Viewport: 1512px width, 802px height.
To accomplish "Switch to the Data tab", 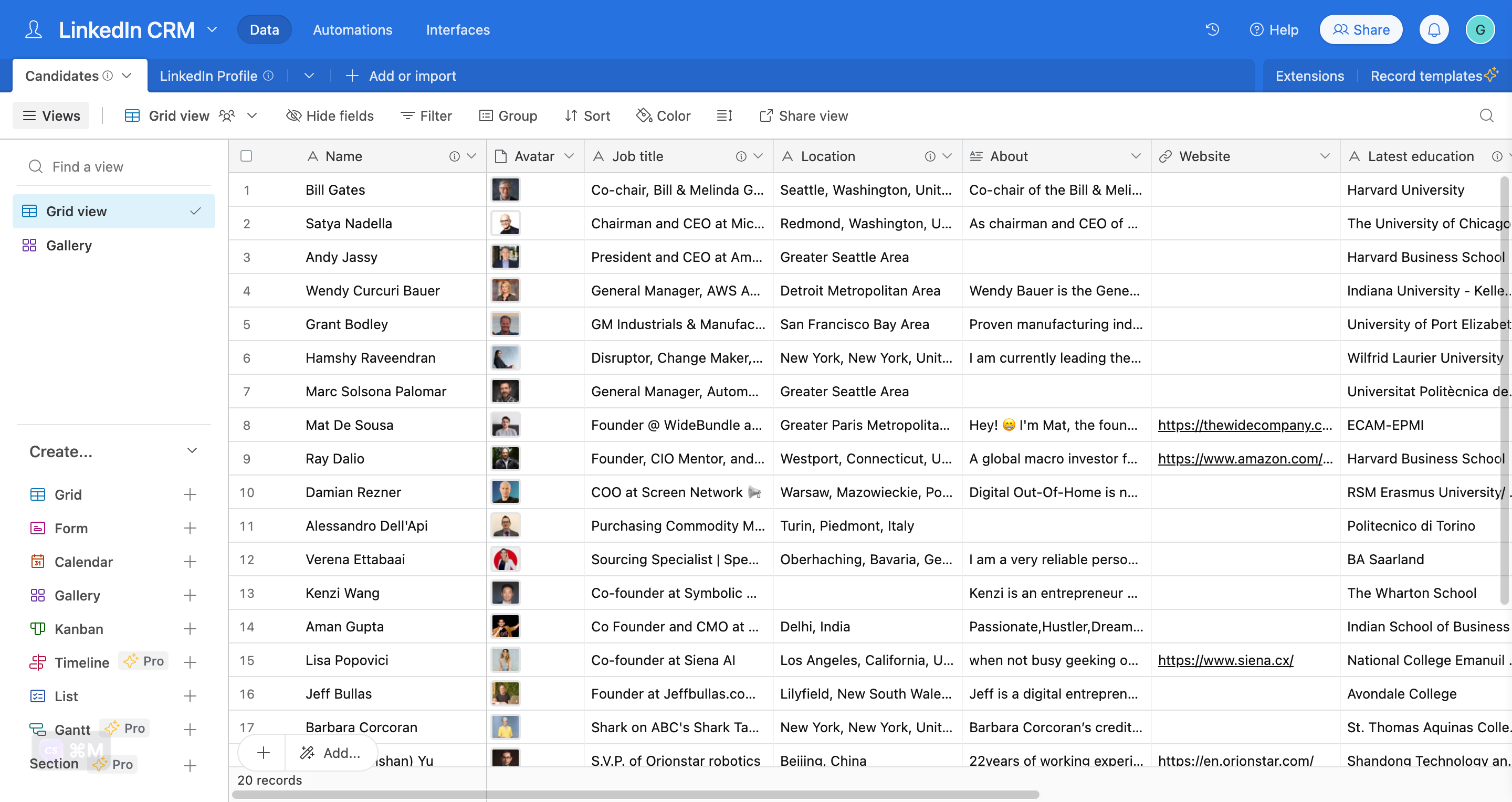I will click(x=264, y=29).
